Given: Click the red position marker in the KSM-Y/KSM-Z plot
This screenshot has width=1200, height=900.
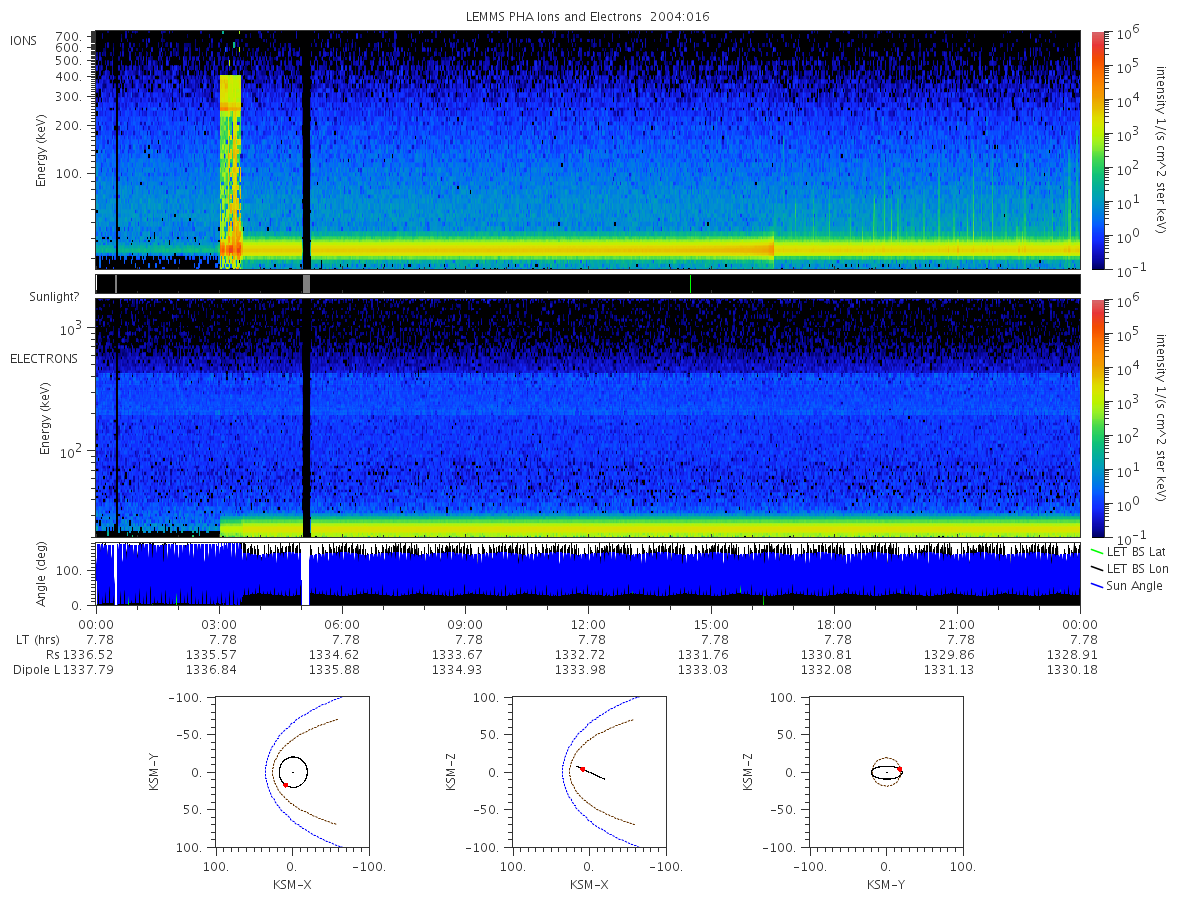Looking at the screenshot, I should pos(899,769).
